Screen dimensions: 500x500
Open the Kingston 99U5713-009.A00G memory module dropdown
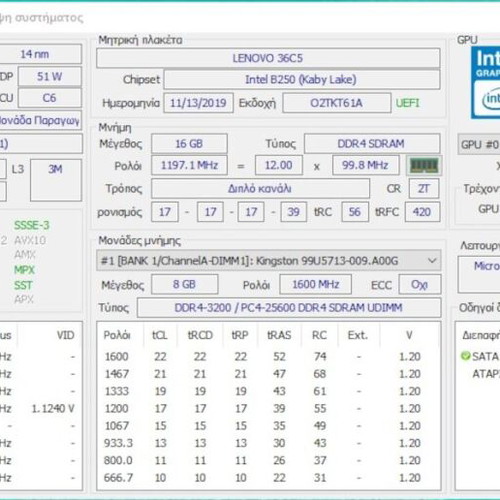click(x=269, y=260)
